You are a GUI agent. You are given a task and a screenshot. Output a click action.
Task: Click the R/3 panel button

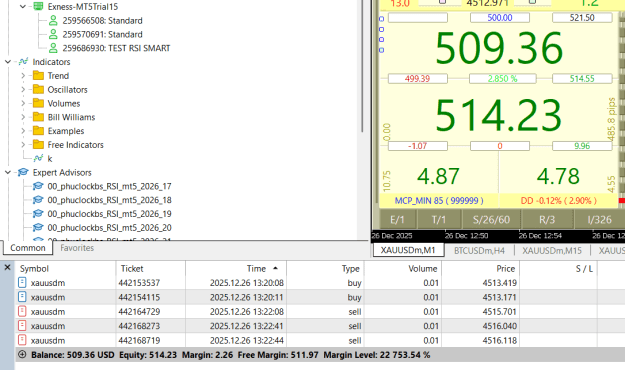[547, 220]
